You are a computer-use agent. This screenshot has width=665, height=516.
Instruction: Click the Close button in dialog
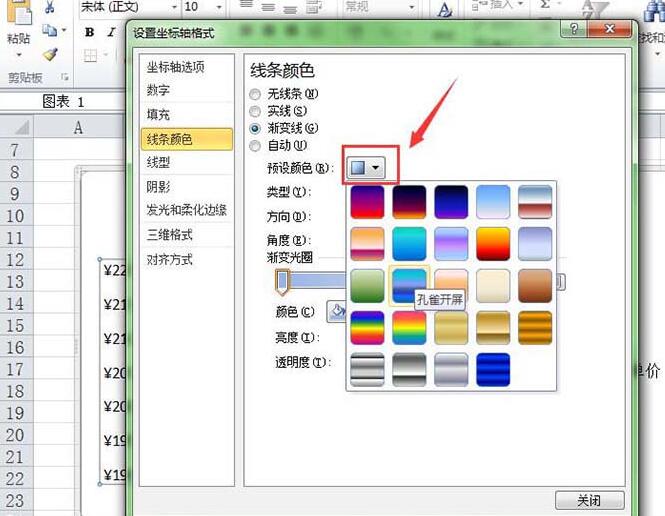(x=590, y=500)
